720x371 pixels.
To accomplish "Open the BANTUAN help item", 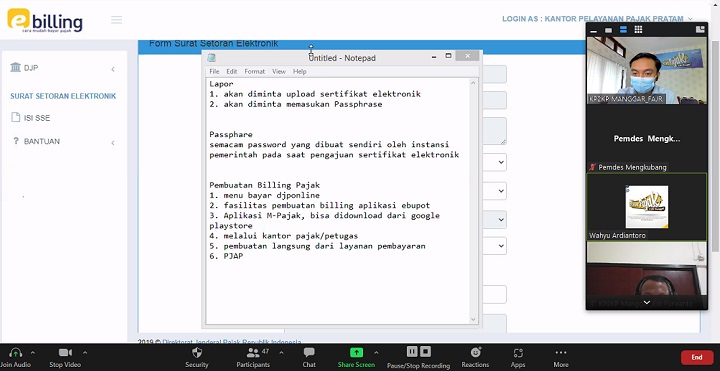I will pos(42,141).
